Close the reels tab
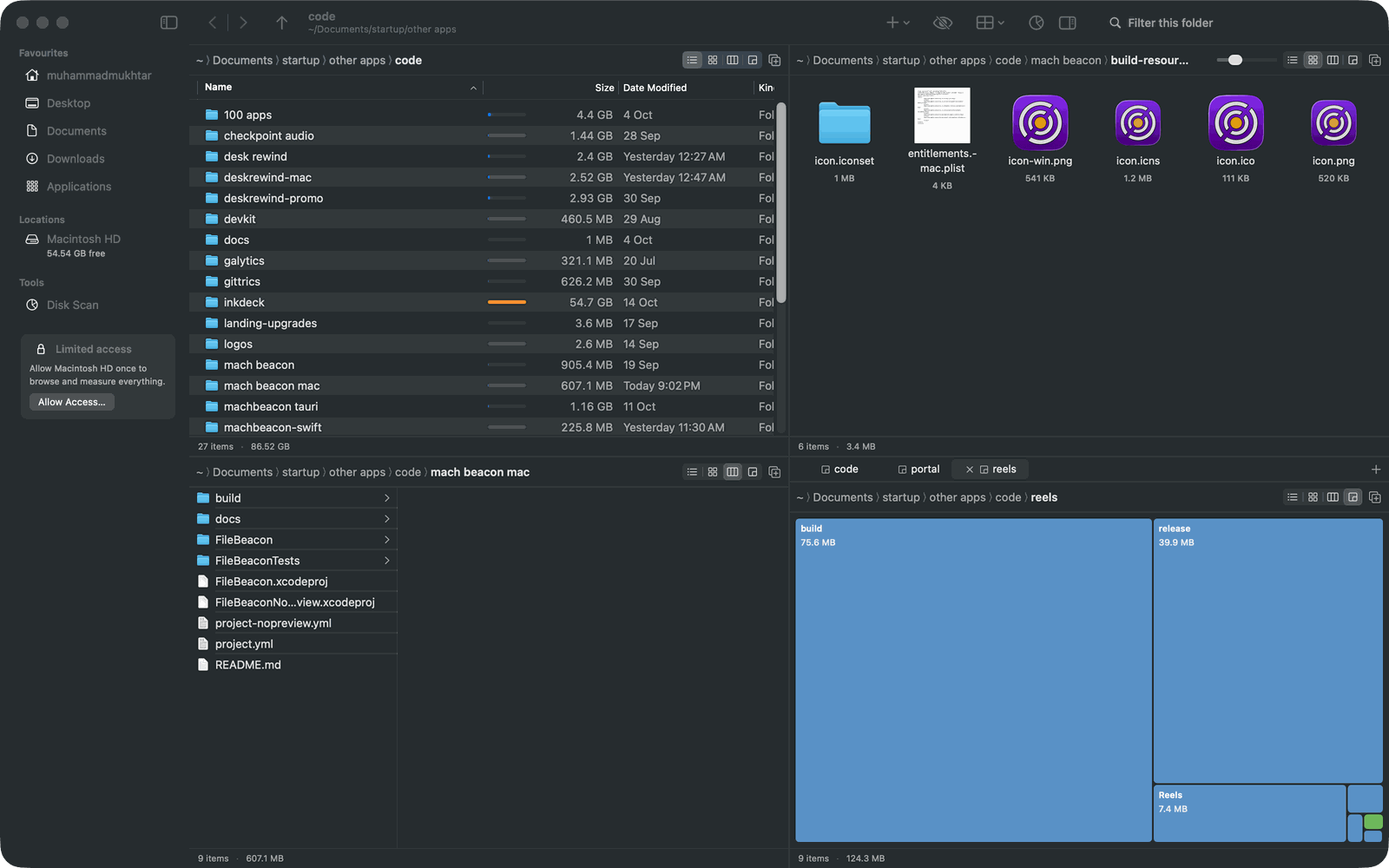1389x868 pixels. (970, 470)
